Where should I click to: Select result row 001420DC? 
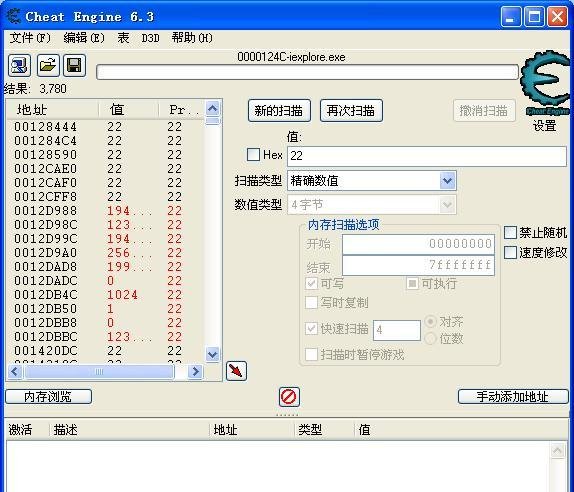coord(105,350)
